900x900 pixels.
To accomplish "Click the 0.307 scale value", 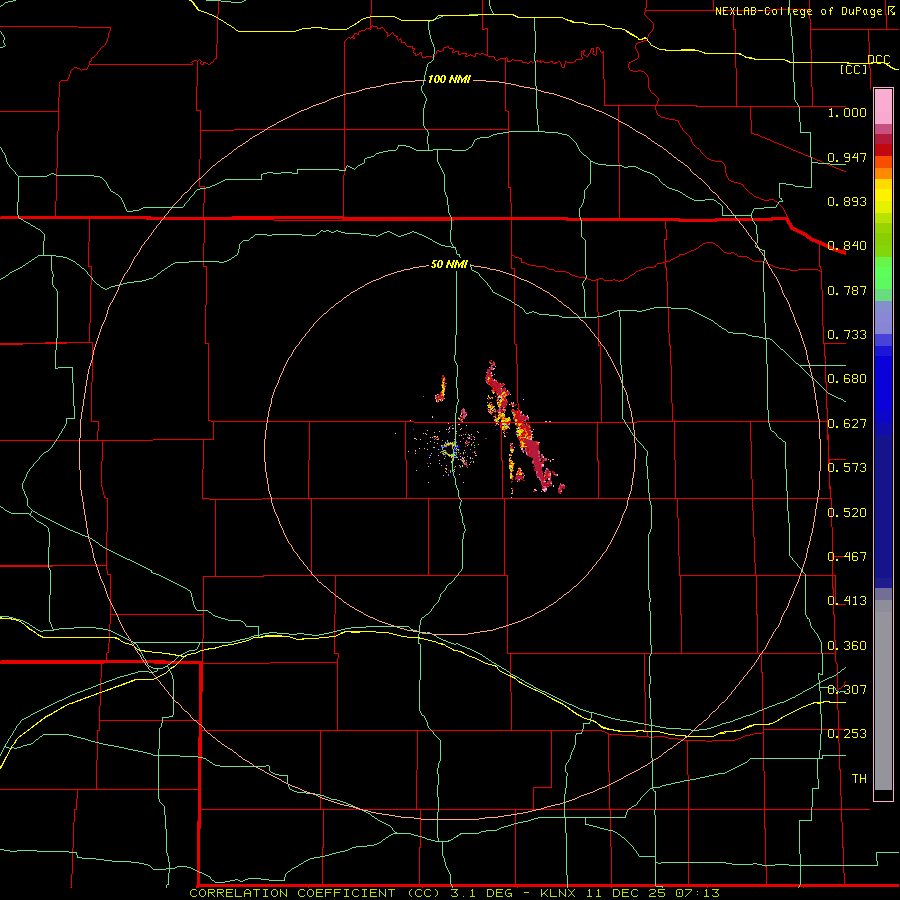I will pyautogui.click(x=847, y=690).
